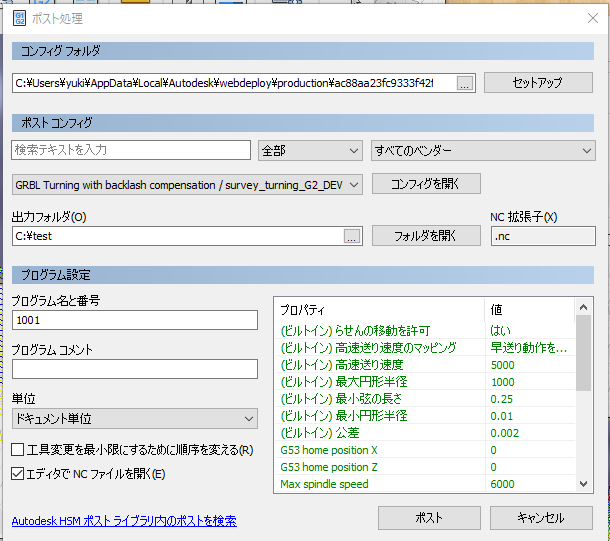This screenshot has width=610, height=541.
Task: Enable the 工具変更を最小限にする reorder checkbox
Action: [18, 450]
